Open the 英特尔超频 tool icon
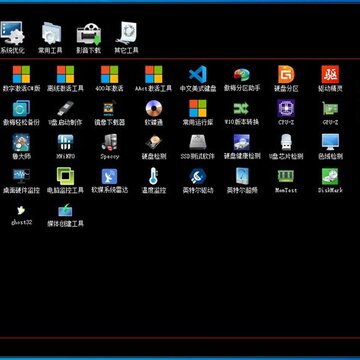 click(x=242, y=181)
